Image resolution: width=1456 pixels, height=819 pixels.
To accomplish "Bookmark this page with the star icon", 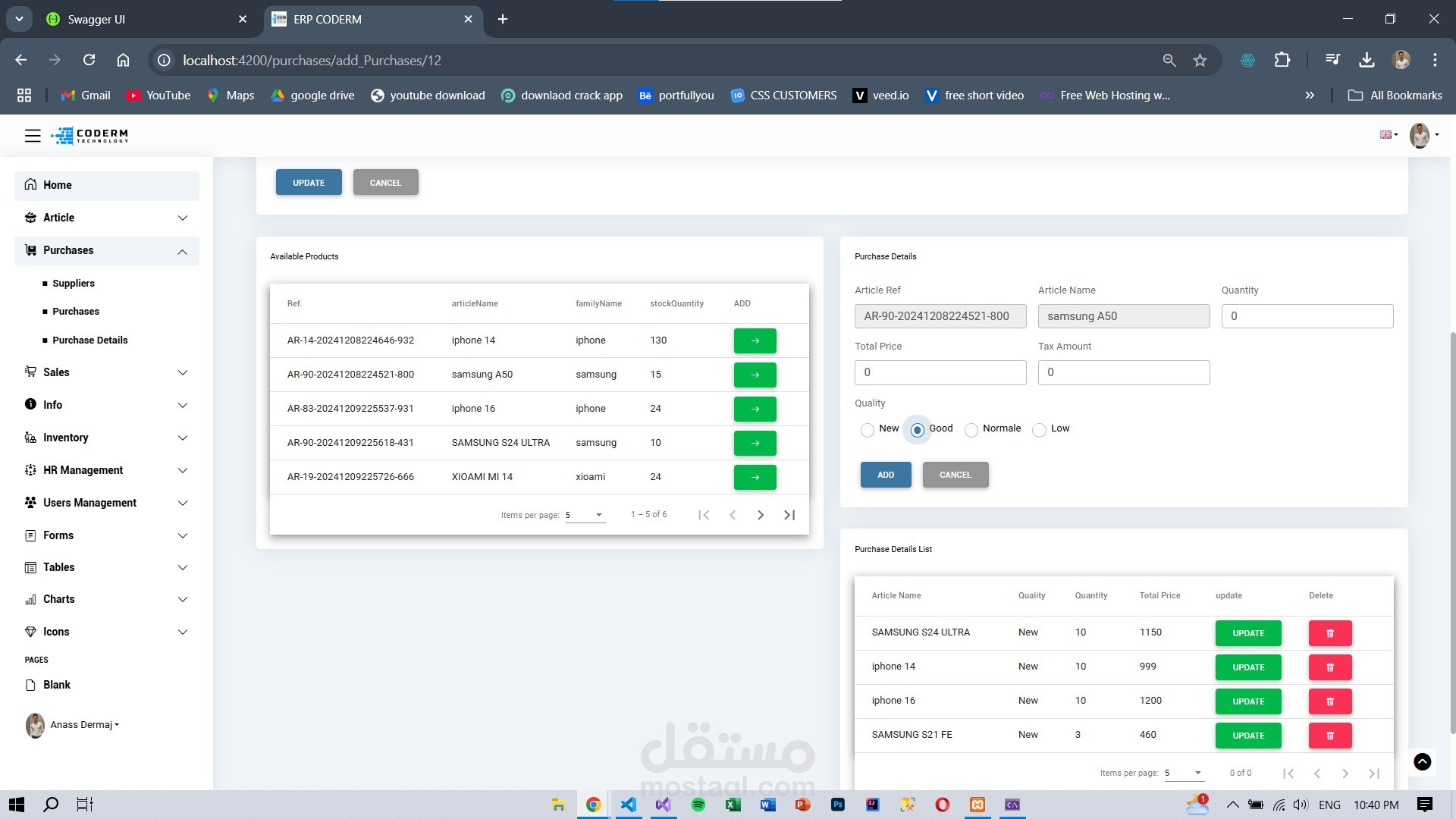I will point(1200,60).
